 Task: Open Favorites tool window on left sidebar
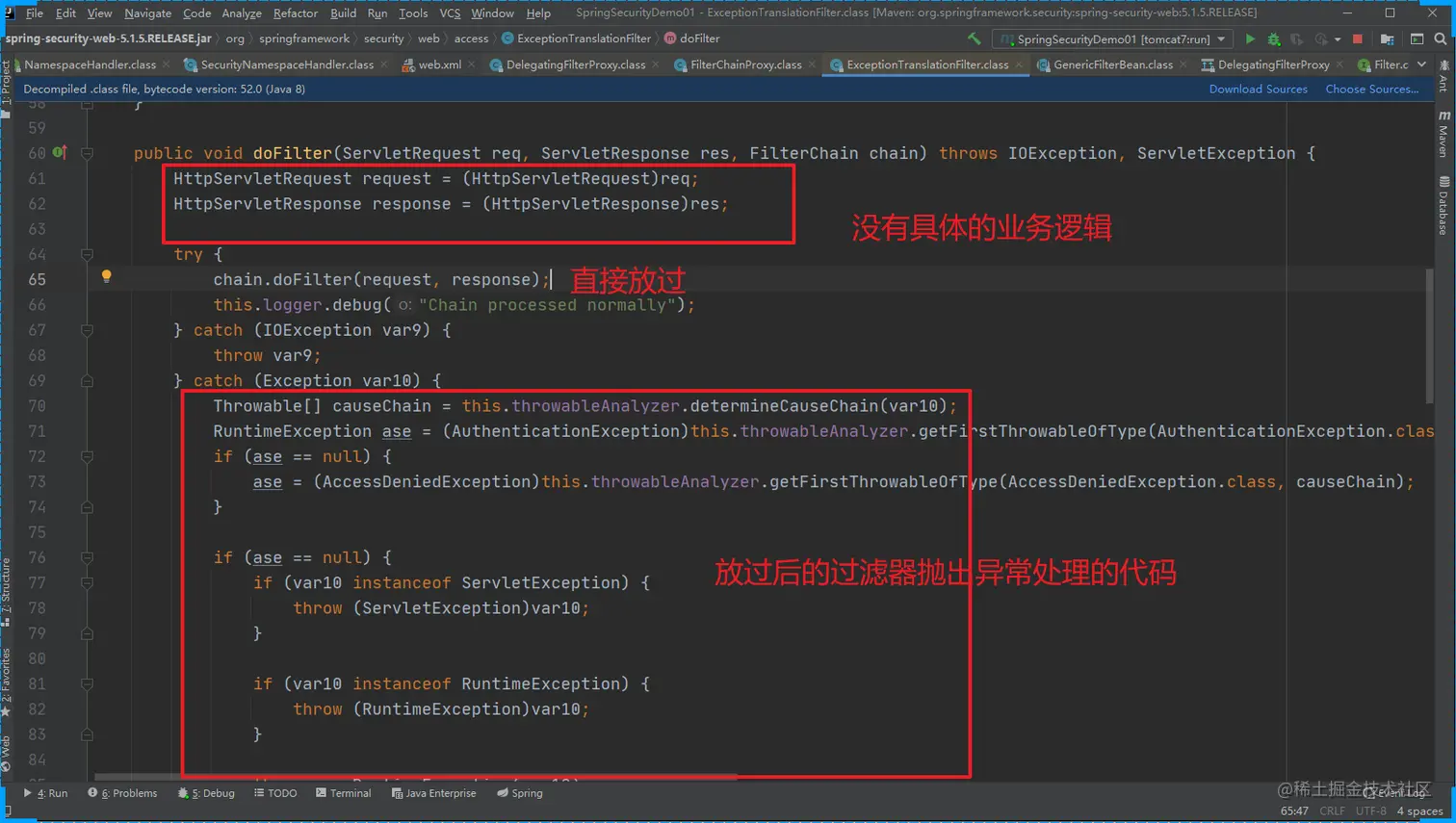[6, 682]
